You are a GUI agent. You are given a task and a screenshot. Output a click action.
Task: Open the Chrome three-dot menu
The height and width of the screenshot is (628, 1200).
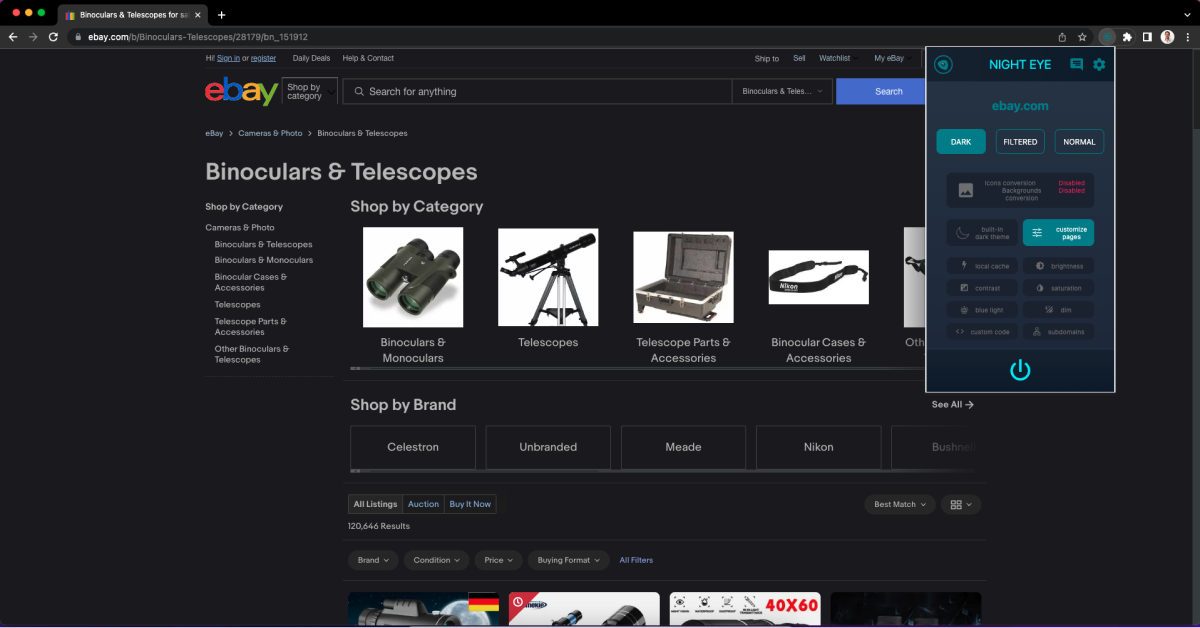pyautogui.click(x=1187, y=37)
